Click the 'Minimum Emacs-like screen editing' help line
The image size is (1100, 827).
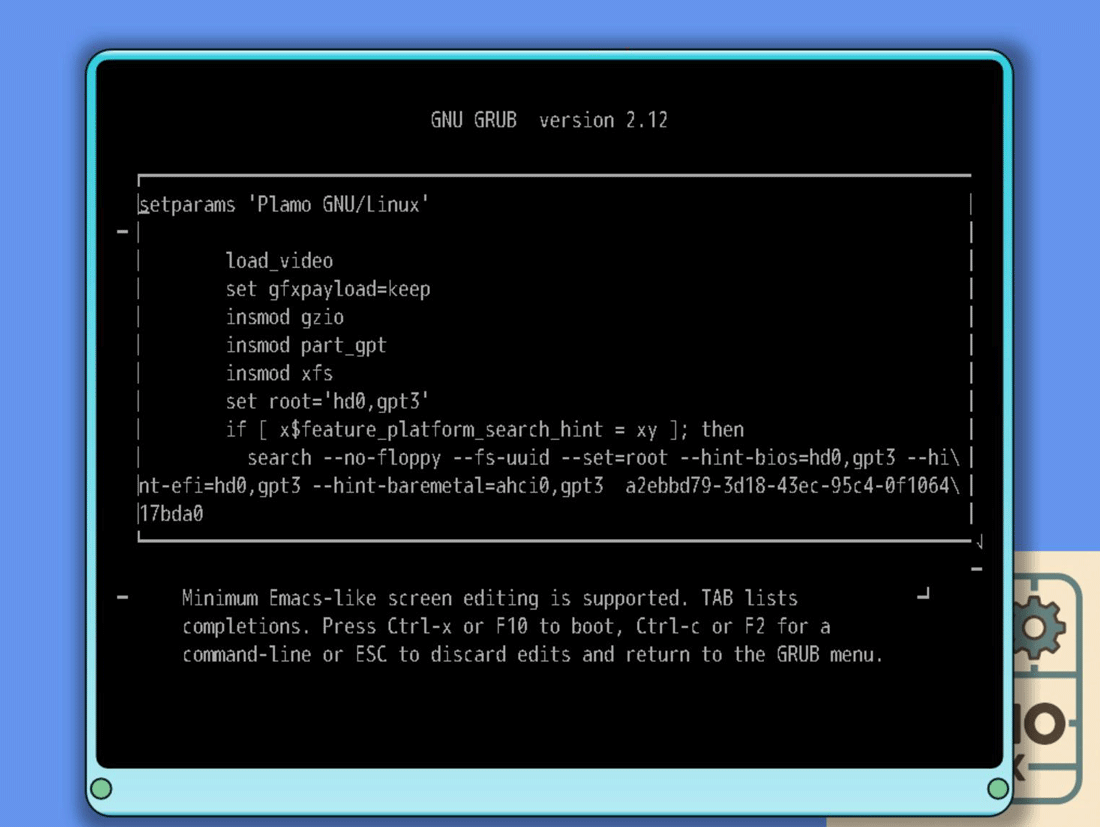[x=490, y=598]
